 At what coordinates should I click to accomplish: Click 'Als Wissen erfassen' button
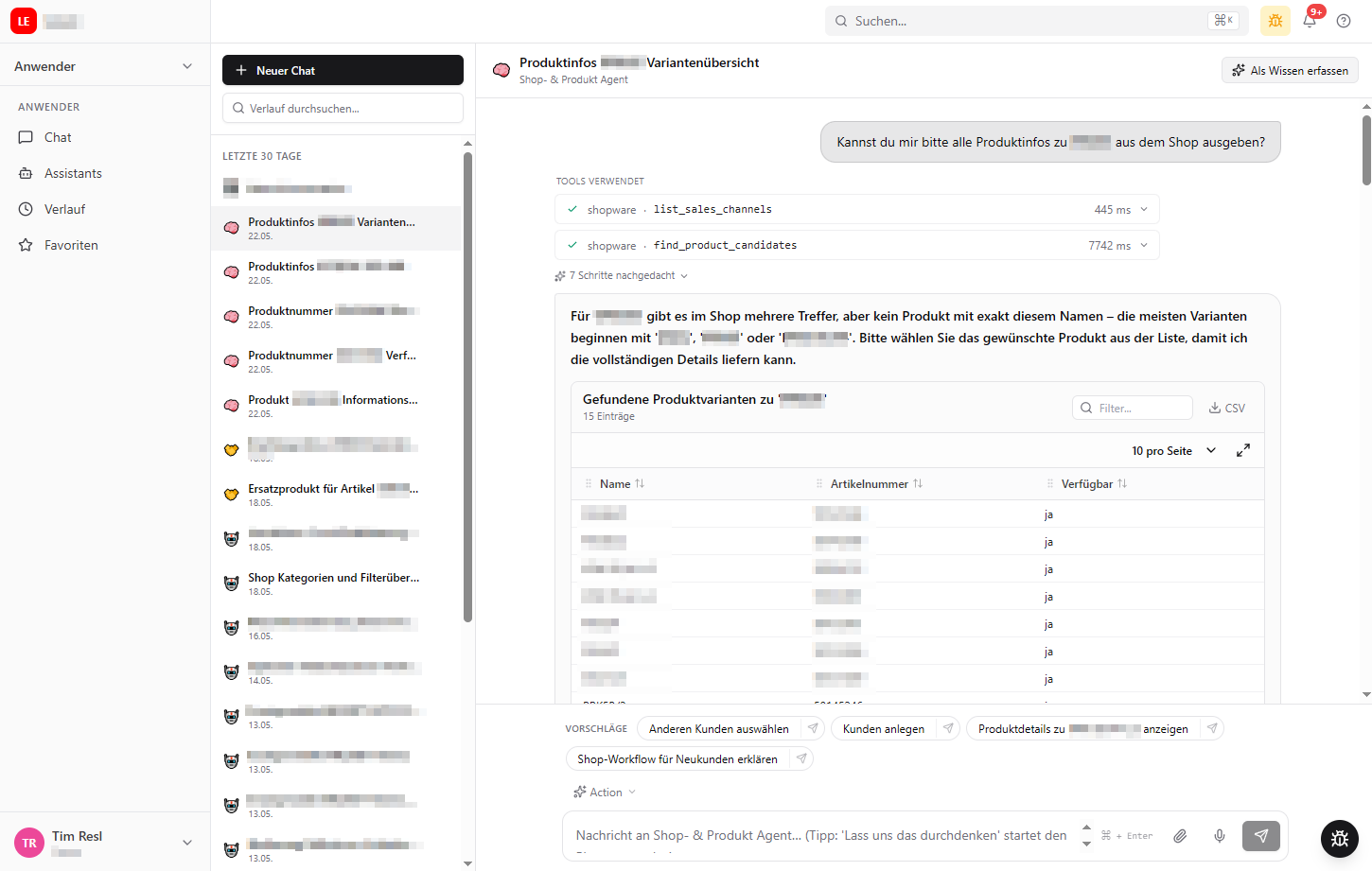point(1290,70)
